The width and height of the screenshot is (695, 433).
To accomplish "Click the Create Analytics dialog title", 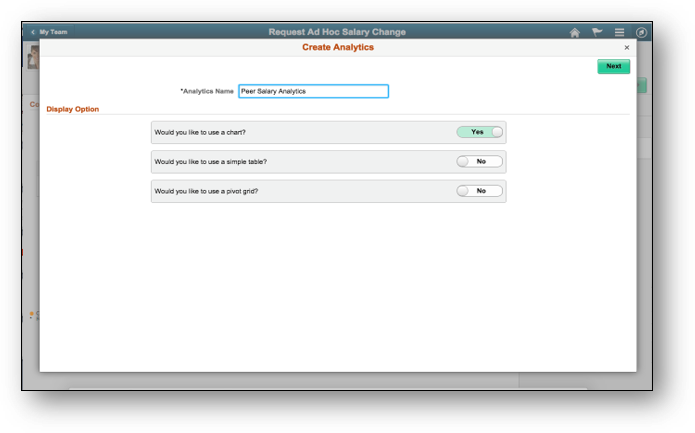I will (338, 47).
